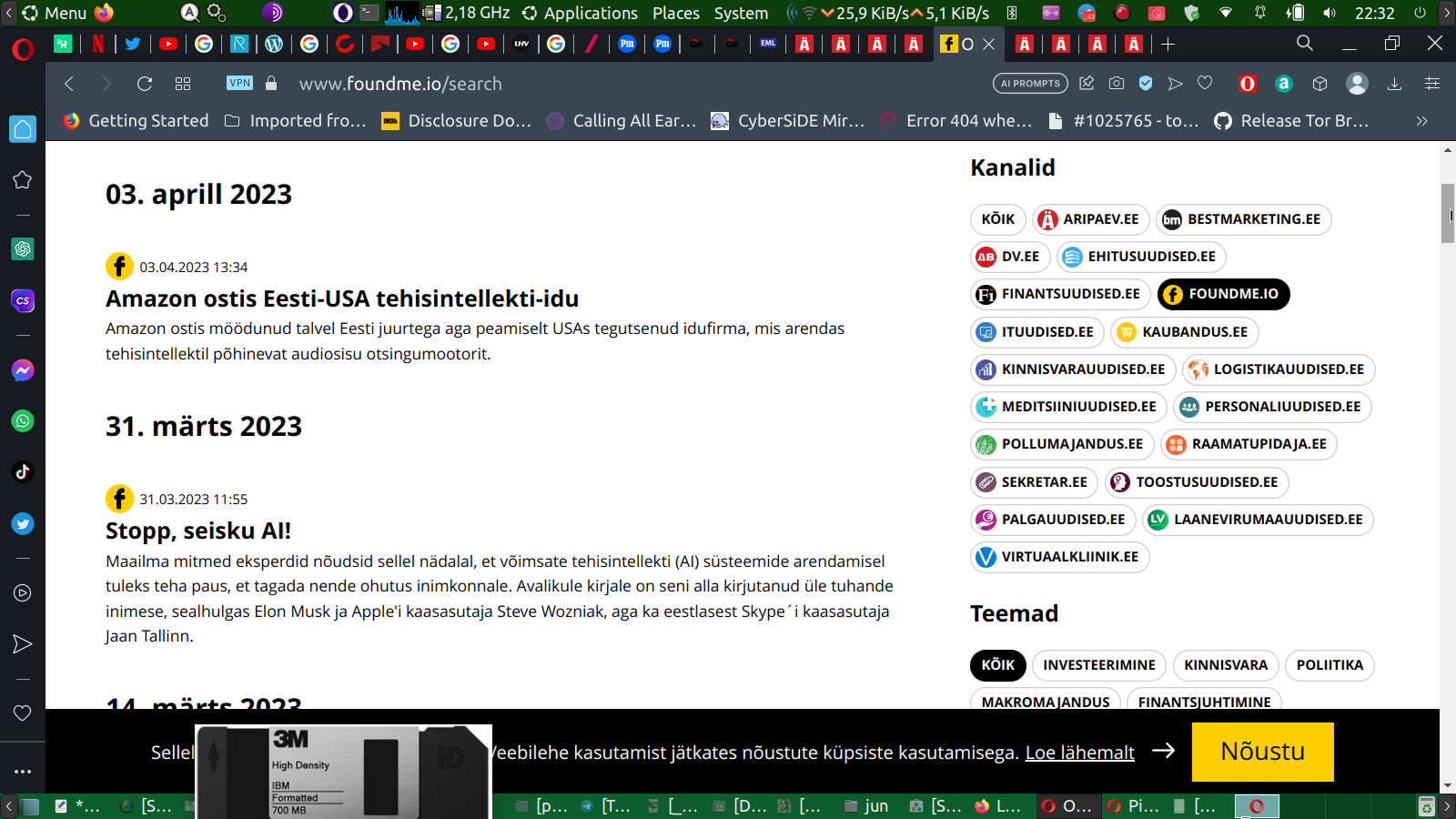The image size is (1456, 819).
Task: Open the Search Tabs magnifier
Action: click(1305, 43)
